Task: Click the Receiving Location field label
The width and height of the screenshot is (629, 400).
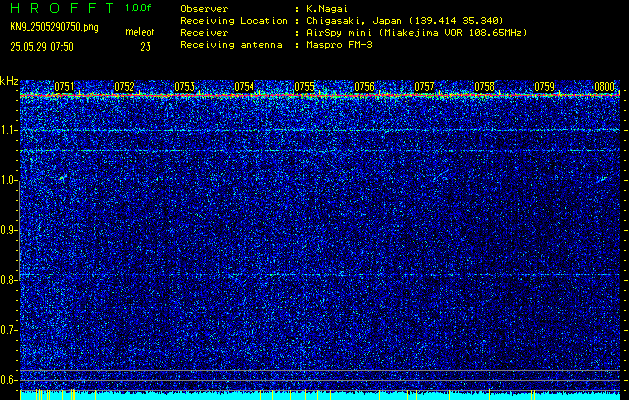Action: click(x=234, y=21)
